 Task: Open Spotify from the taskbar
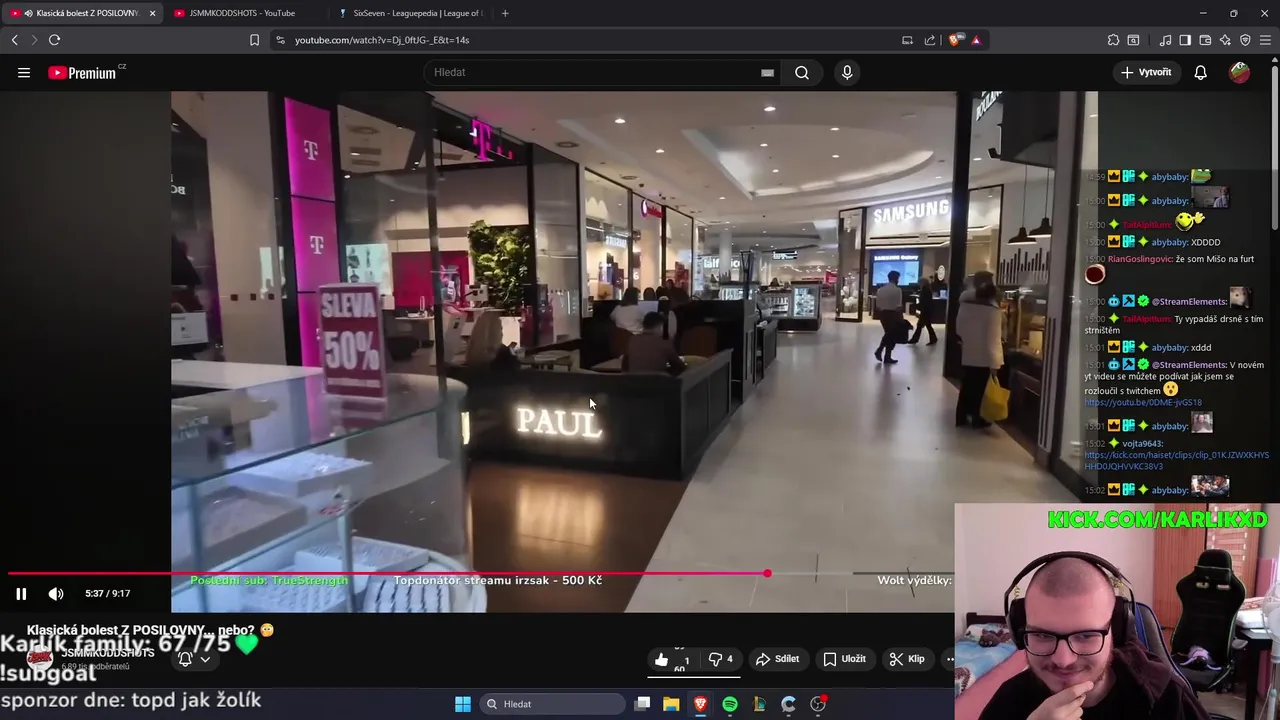730,704
